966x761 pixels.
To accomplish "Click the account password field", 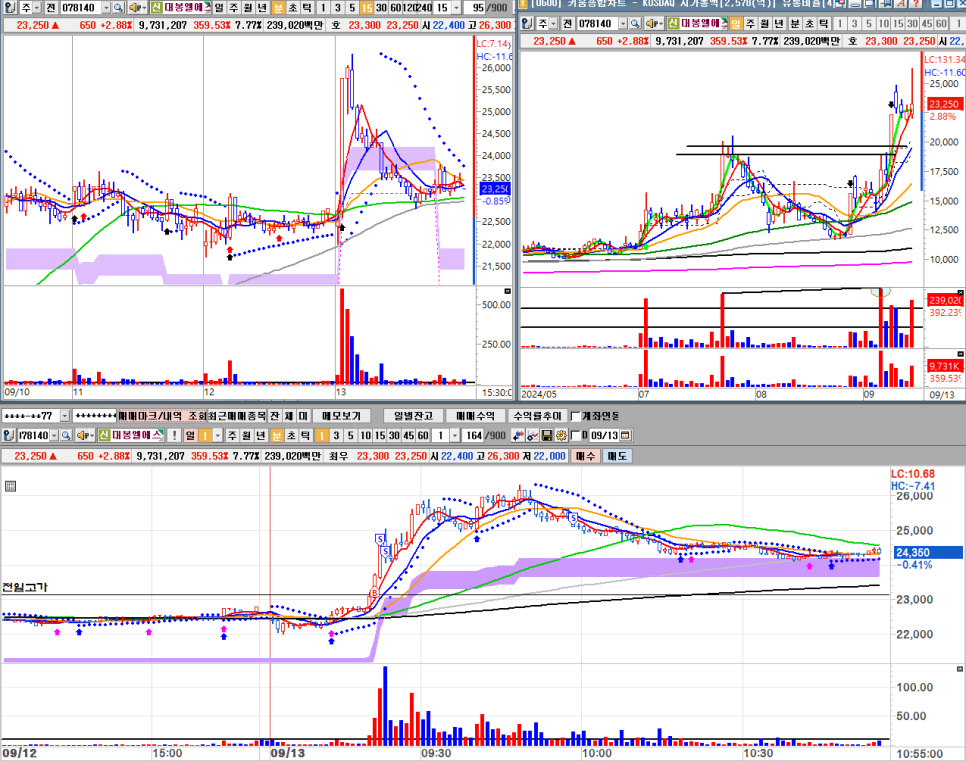I will click(95, 417).
